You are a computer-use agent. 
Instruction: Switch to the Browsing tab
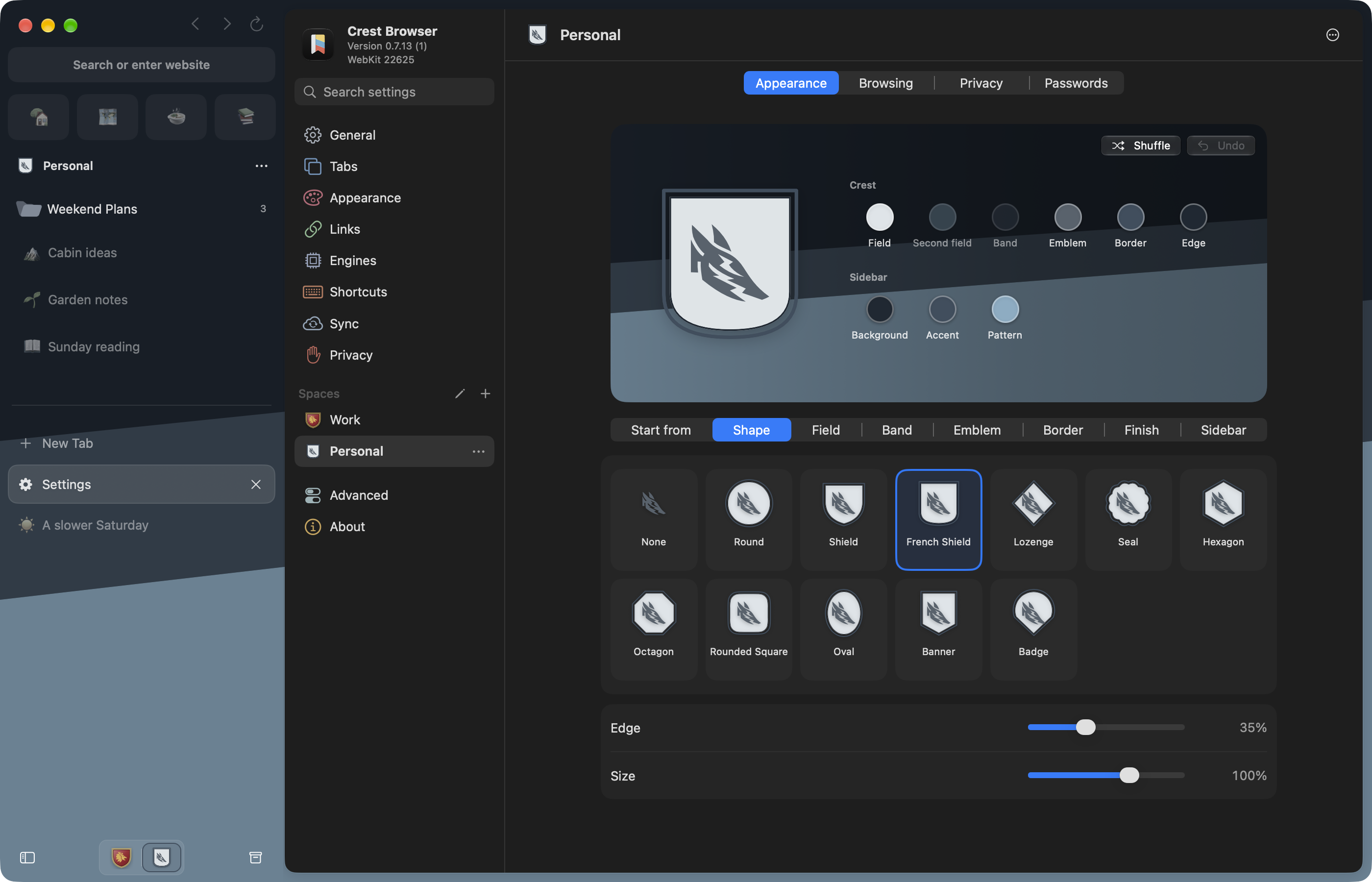click(886, 83)
